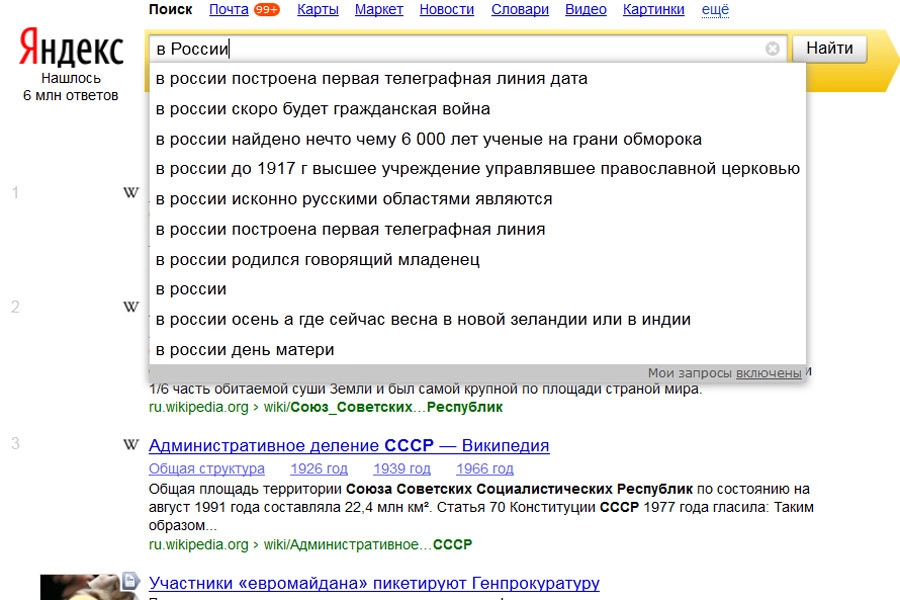Choose suggestion "в россии скоро будет гражданская война"
This screenshot has width=900, height=600.
tap(323, 109)
